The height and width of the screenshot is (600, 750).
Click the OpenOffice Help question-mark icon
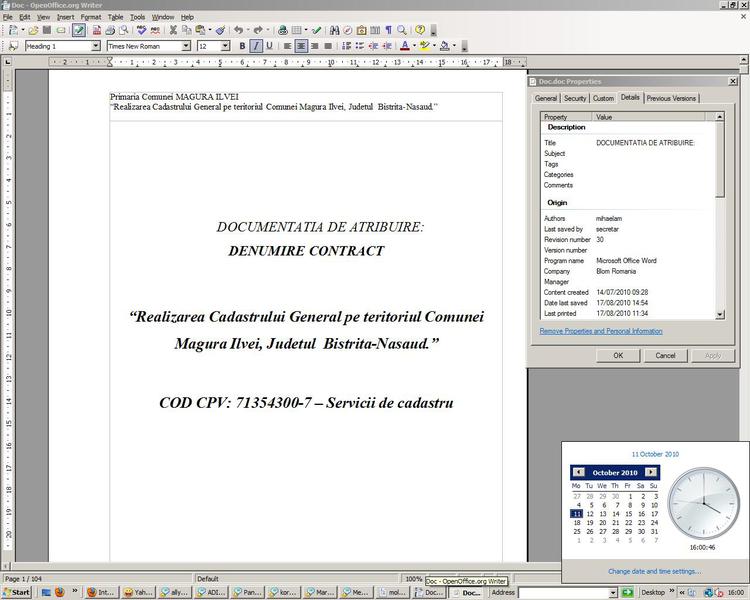[x=420, y=31]
